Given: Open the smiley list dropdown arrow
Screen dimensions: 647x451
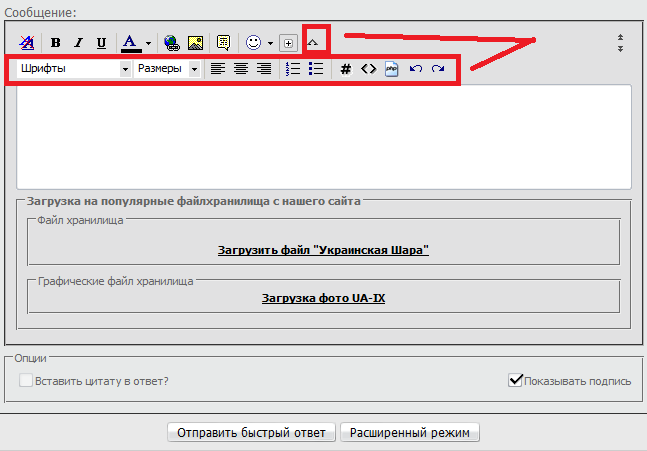Looking at the screenshot, I should (270, 43).
